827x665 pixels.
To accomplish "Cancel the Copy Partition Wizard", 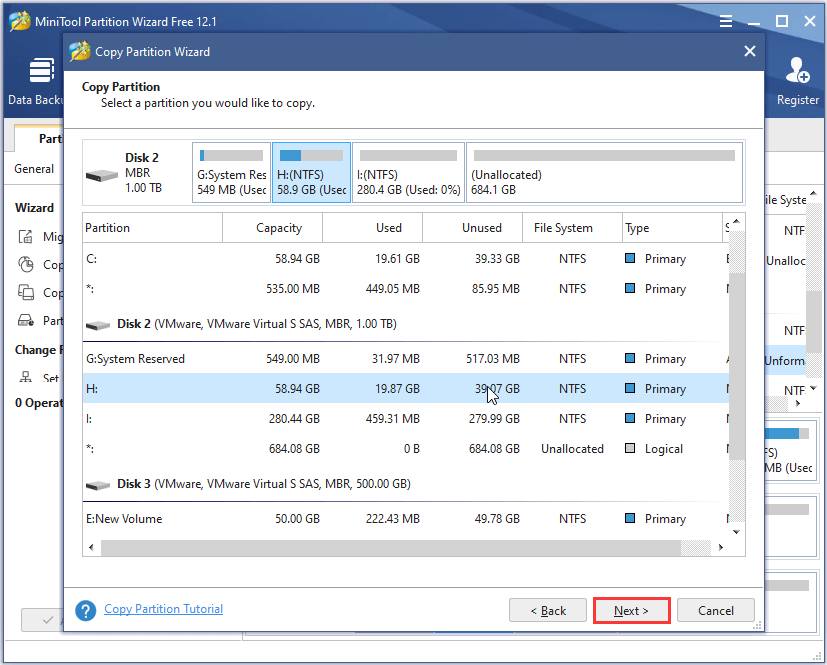I will [716, 611].
